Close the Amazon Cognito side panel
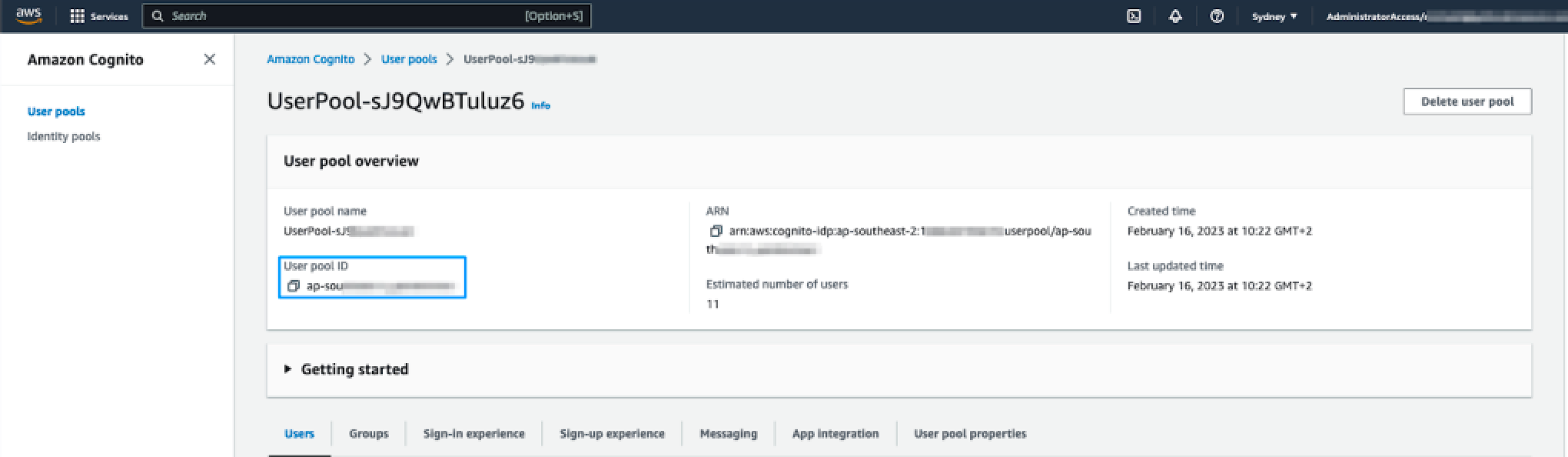The width and height of the screenshot is (1568, 457). (209, 59)
